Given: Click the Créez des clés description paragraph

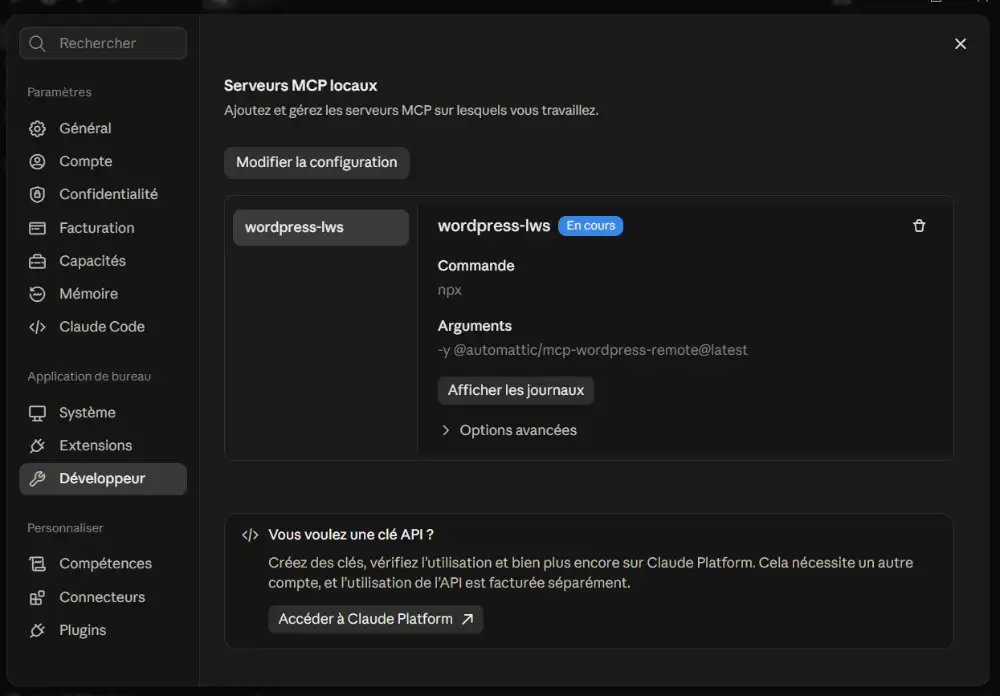Looking at the screenshot, I should [591, 573].
